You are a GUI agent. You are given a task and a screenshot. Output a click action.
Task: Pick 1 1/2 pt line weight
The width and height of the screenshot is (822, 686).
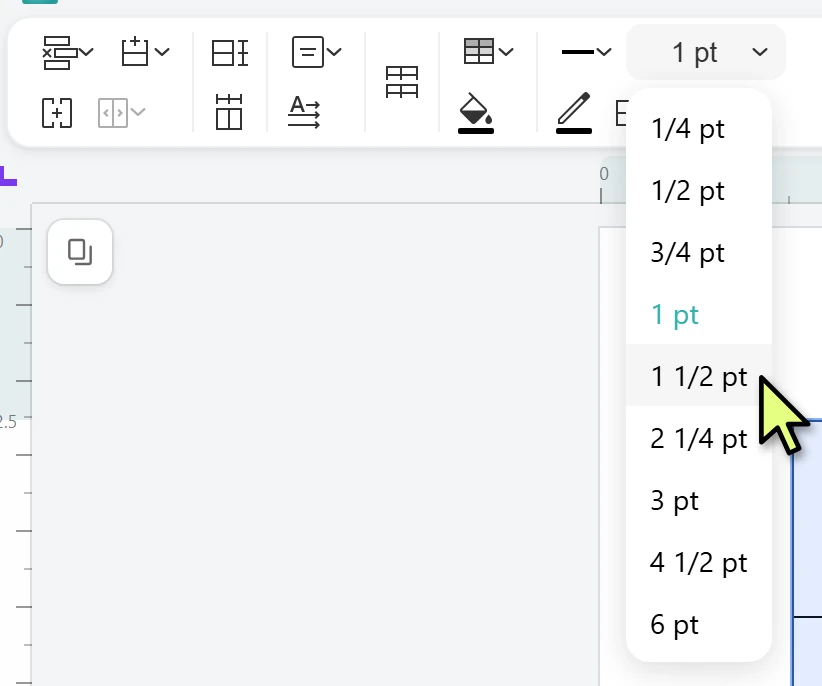(699, 375)
